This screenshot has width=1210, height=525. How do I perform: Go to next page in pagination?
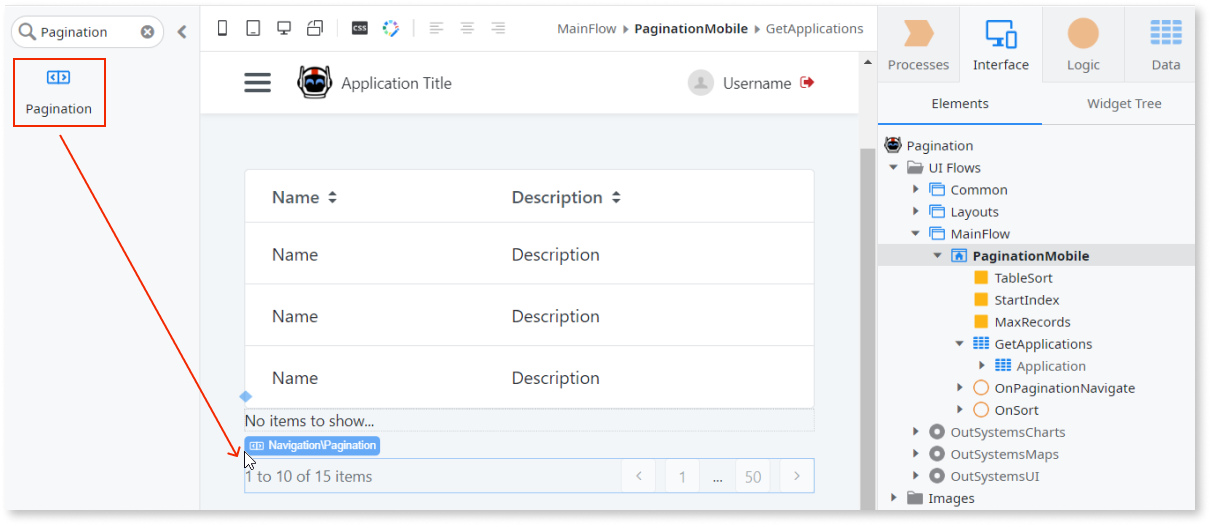pyautogui.click(x=796, y=476)
